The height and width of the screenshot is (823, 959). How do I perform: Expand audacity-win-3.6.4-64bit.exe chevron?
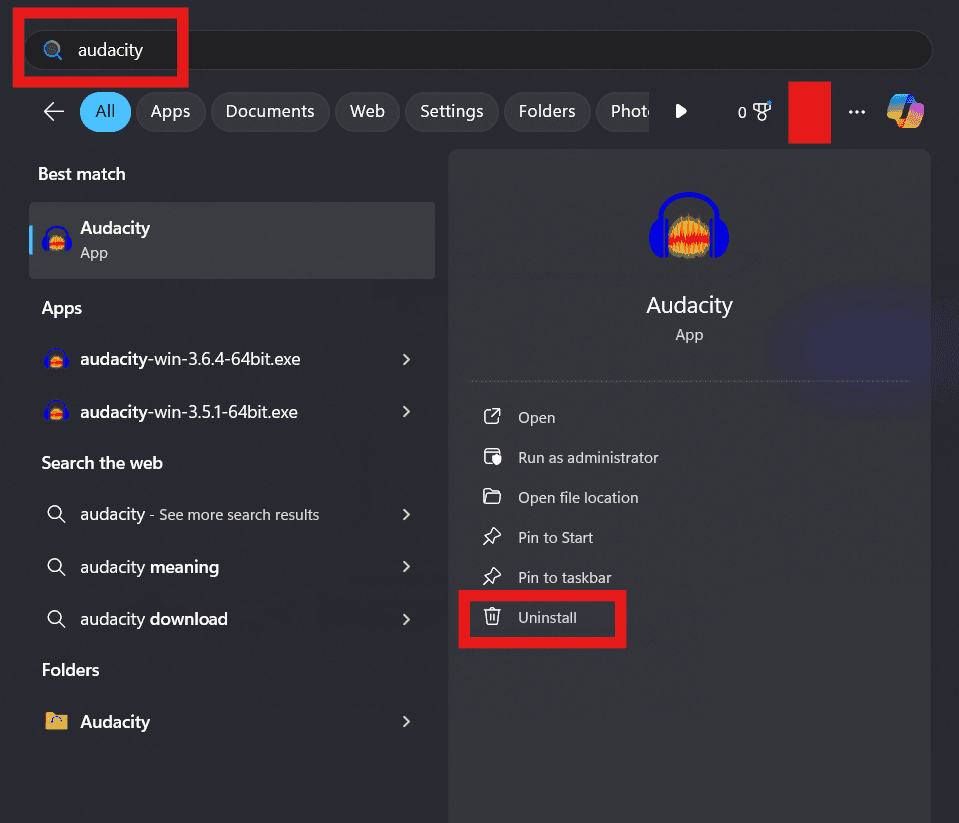point(406,360)
